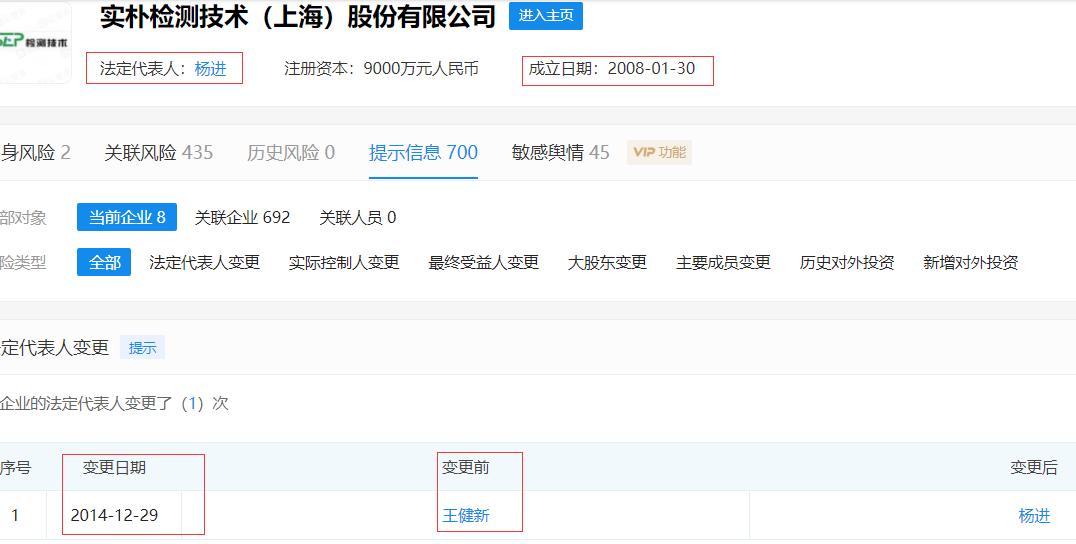Filter by 最终受益人变更 type
This screenshot has width=1076, height=544.
coord(484,262)
